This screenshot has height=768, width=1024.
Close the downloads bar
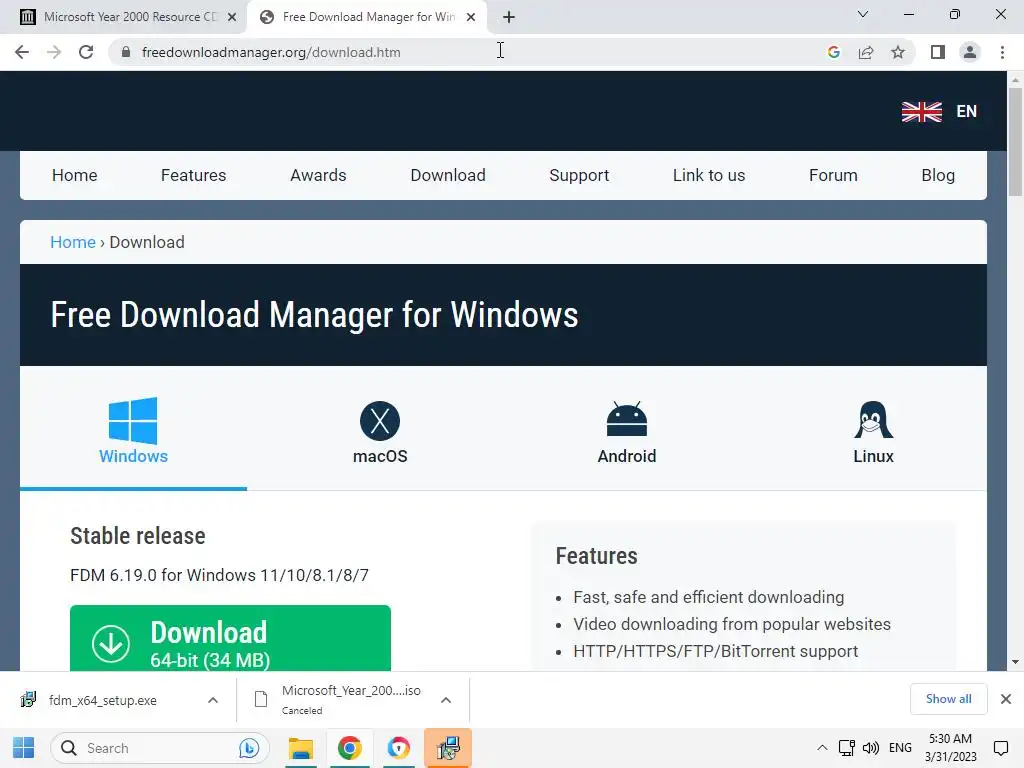tap(1006, 699)
